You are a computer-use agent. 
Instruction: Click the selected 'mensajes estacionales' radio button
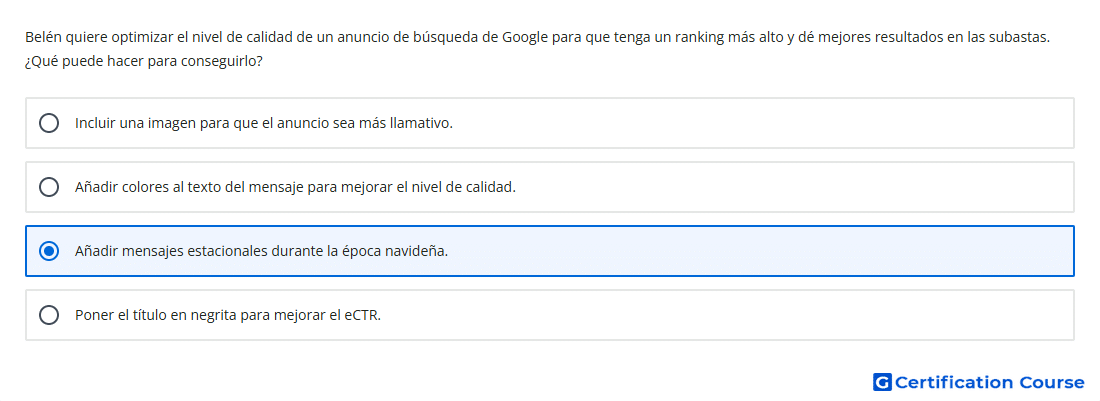click(x=49, y=251)
